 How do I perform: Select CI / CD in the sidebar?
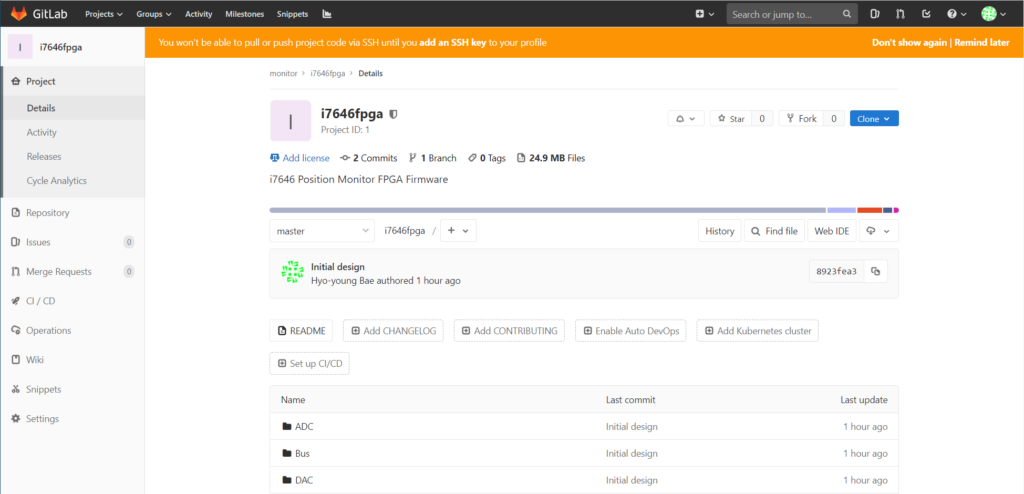(x=41, y=301)
